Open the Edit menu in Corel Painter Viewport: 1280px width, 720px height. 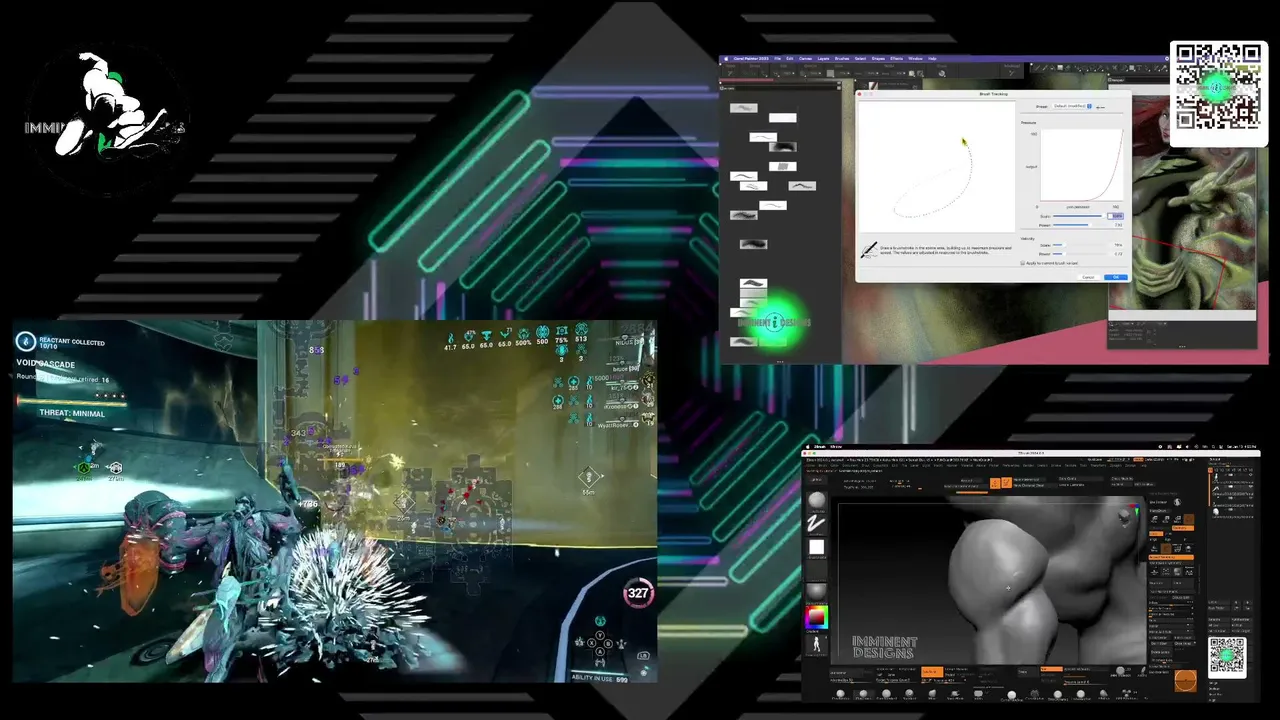(x=789, y=59)
